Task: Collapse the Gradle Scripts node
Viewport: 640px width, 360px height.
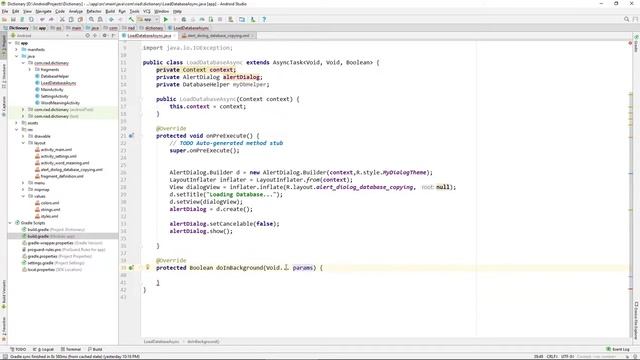Action: (x=10, y=223)
